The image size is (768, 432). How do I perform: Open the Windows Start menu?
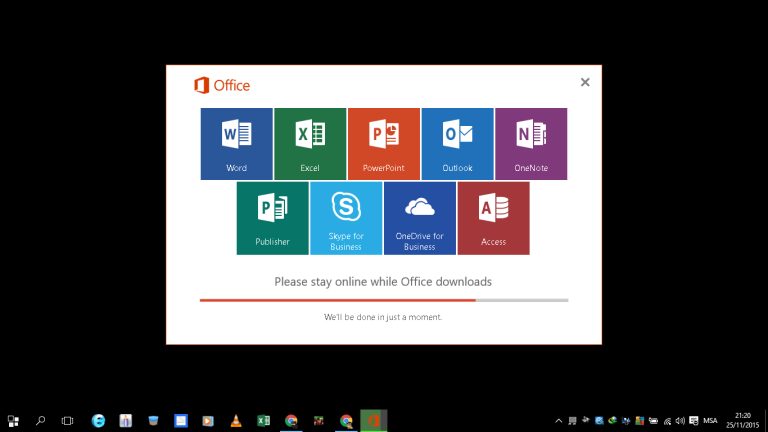(x=13, y=421)
